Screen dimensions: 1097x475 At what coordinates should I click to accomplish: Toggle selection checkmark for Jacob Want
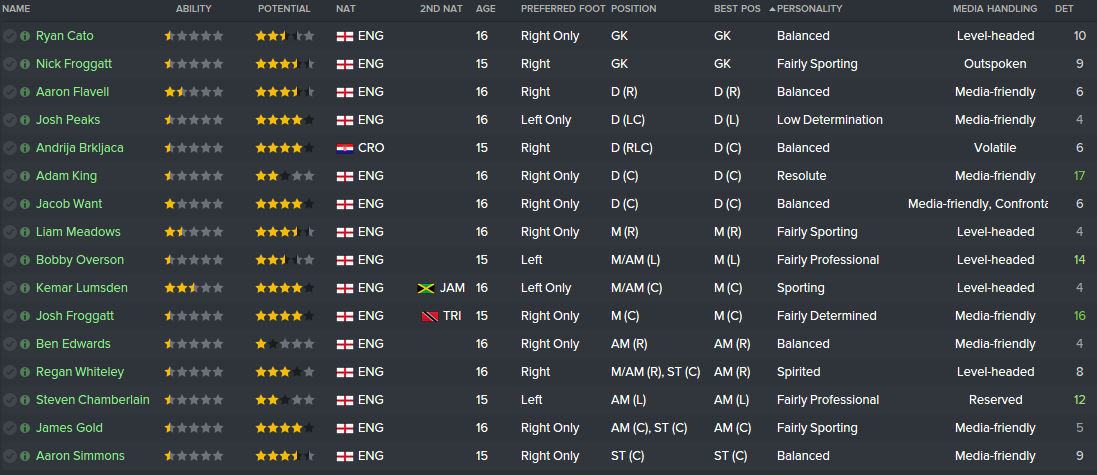click(9, 204)
